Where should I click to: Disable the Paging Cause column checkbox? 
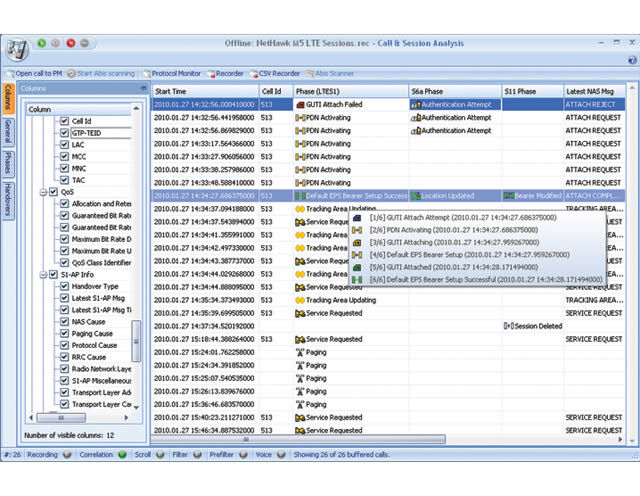[64, 334]
